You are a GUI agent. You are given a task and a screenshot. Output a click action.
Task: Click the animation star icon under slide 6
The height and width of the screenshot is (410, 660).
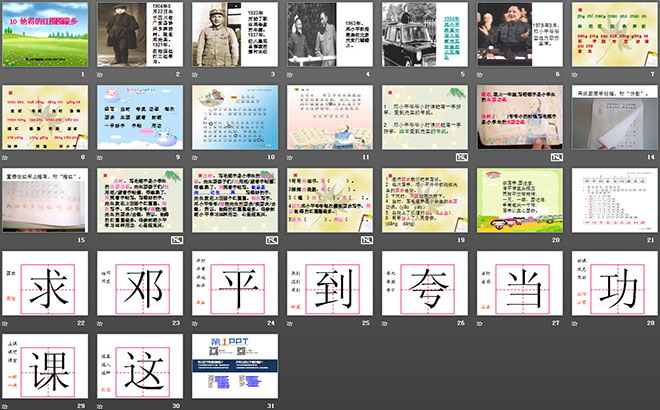479,75
